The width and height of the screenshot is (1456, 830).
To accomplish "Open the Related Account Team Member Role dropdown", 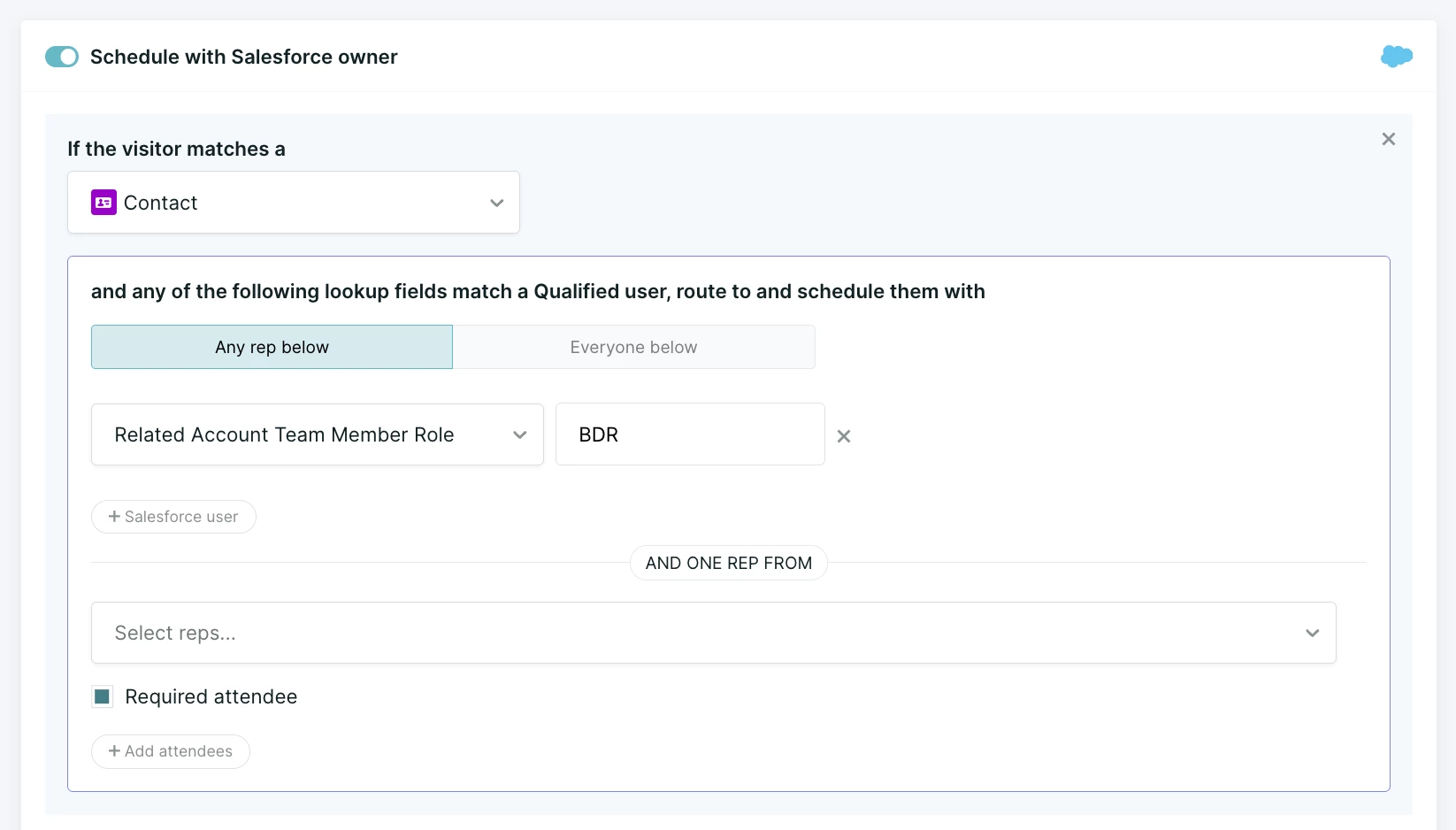I will [318, 434].
